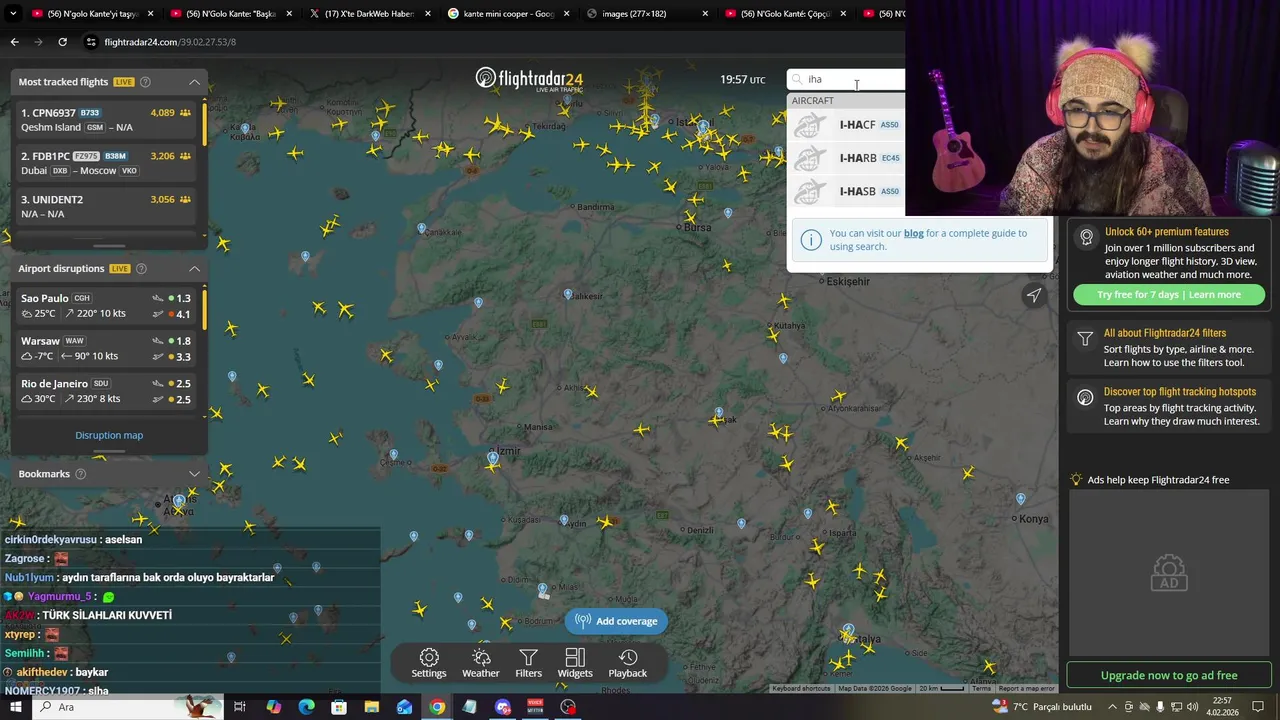The height and width of the screenshot is (720, 1280).
Task: Open the Widgets panel
Action: (x=575, y=663)
